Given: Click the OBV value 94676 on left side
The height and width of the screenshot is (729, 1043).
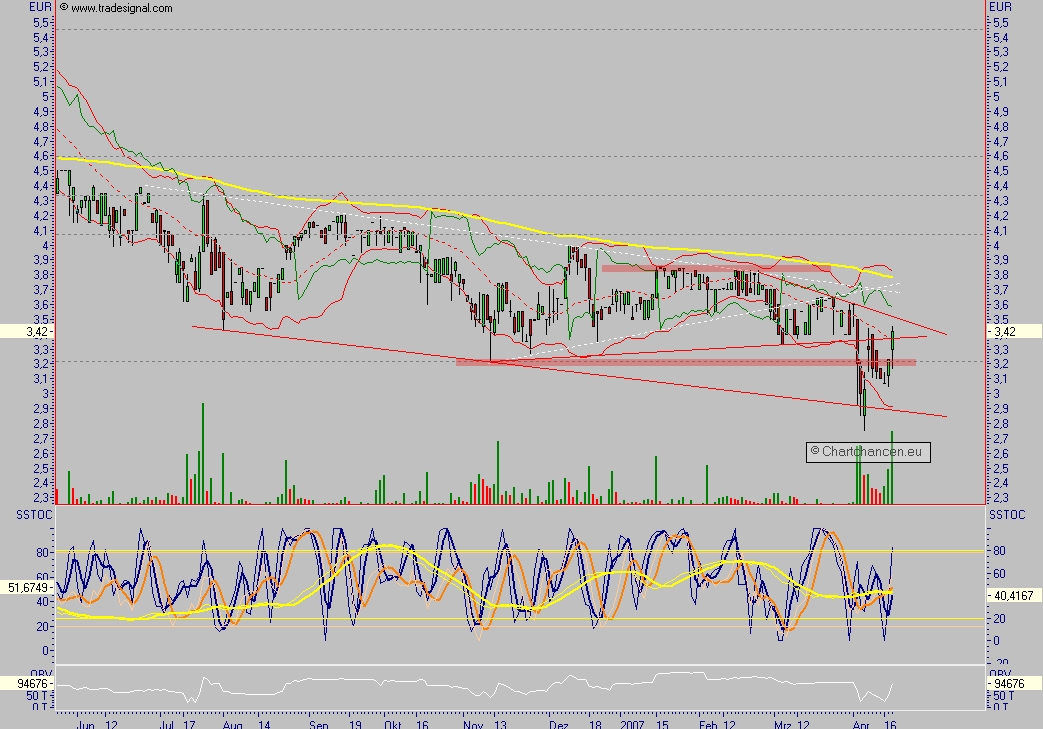Looking at the screenshot, I should point(27,683).
